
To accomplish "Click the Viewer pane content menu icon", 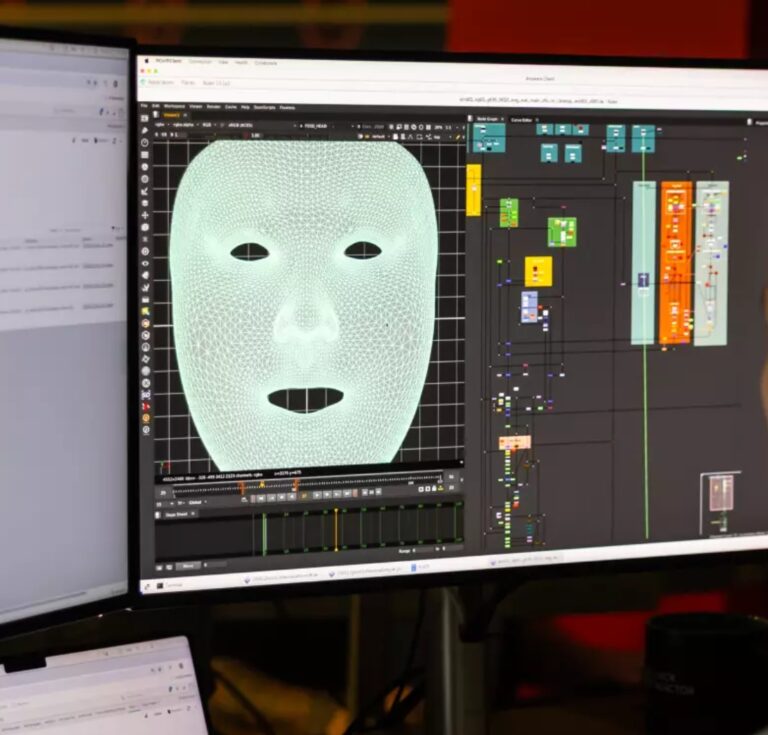I will [x=156, y=115].
